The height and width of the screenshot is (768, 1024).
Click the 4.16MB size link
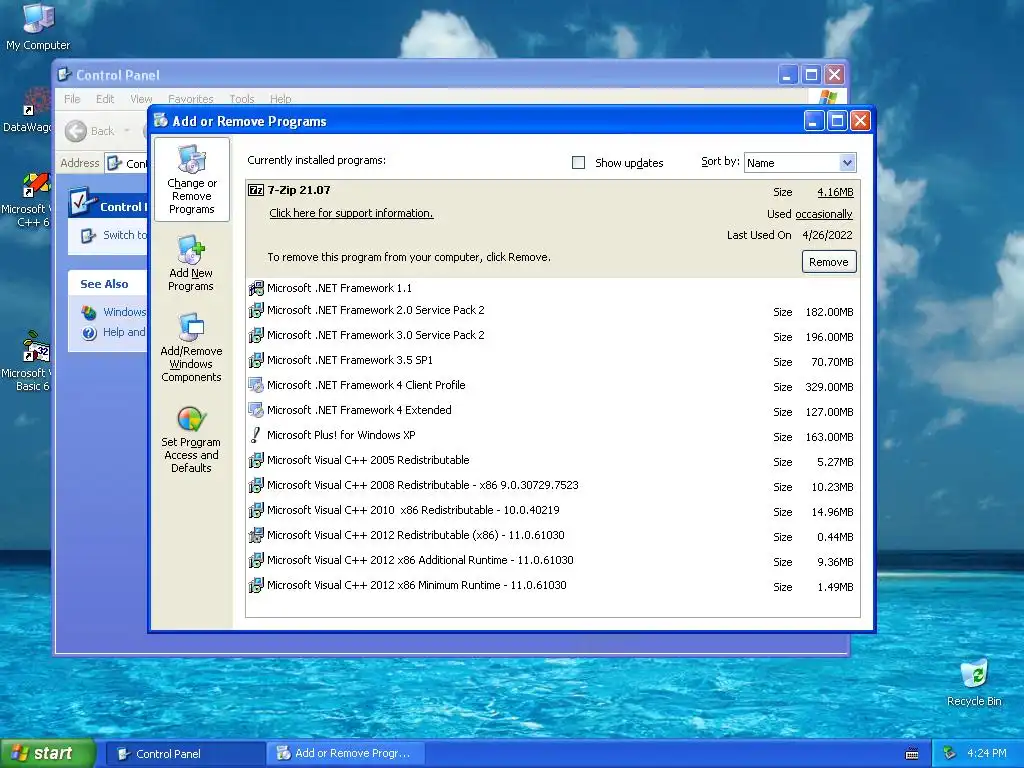tap(835, 192)
